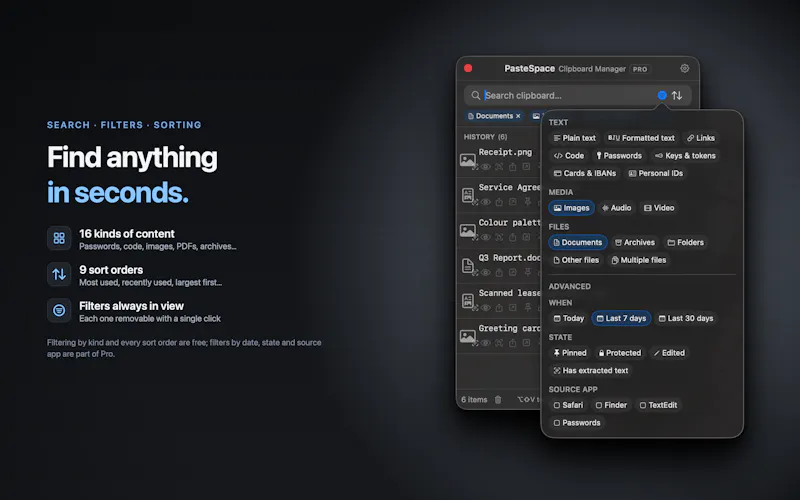Enable the Code filter
Image resolution: width=800 pixels, height=500 pixels.
569,156
